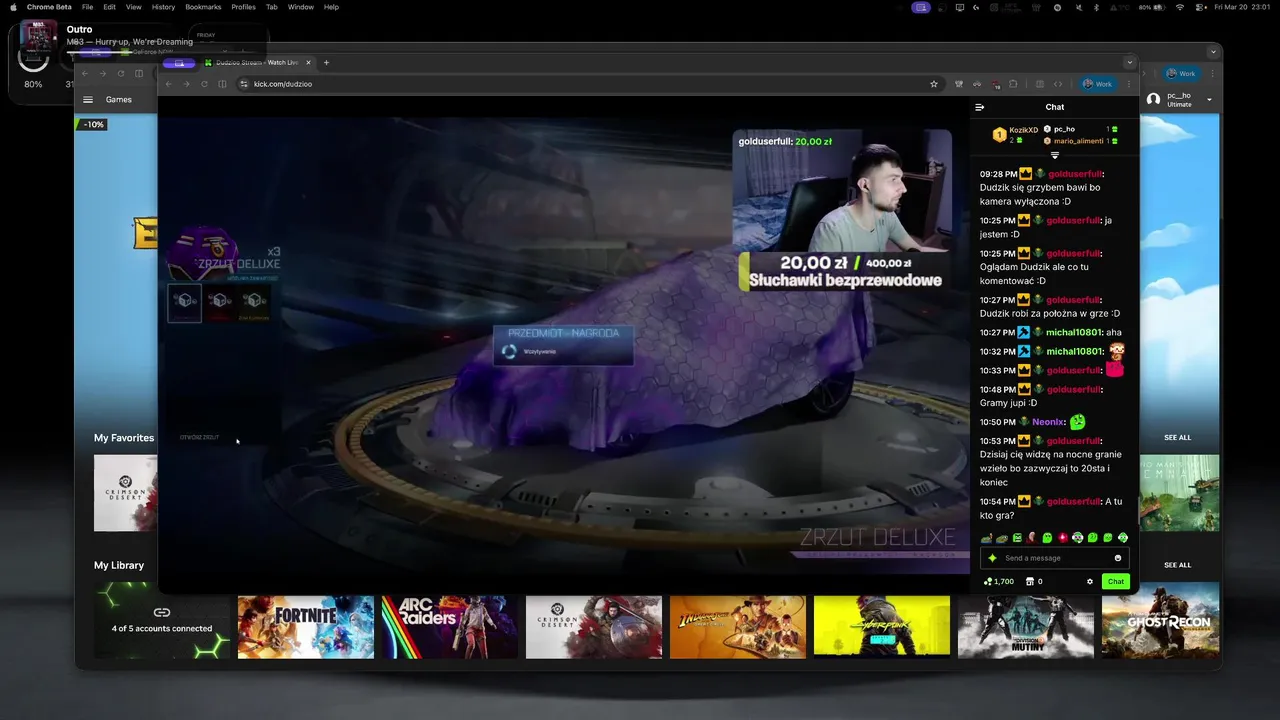The width and height of the screenshot is (1280, 720).
Task: Open the Fortnite game tile
Action: (306, 627)
